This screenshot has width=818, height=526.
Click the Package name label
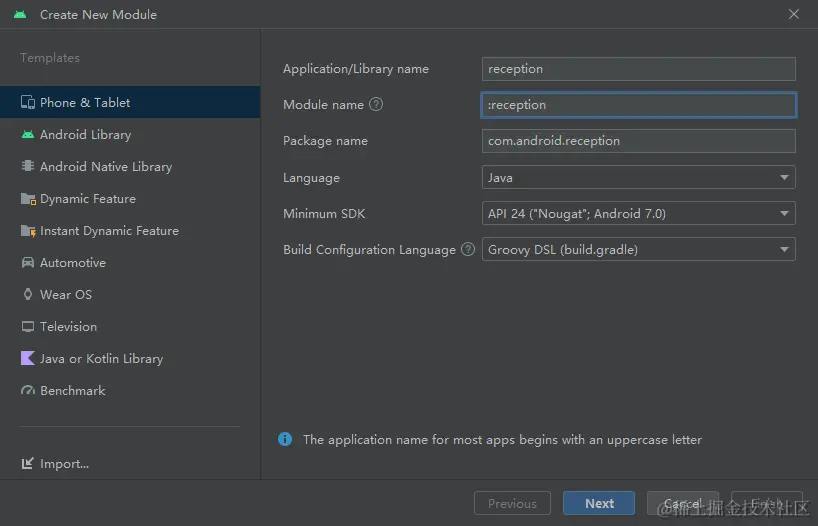click(x=326, y=141)
